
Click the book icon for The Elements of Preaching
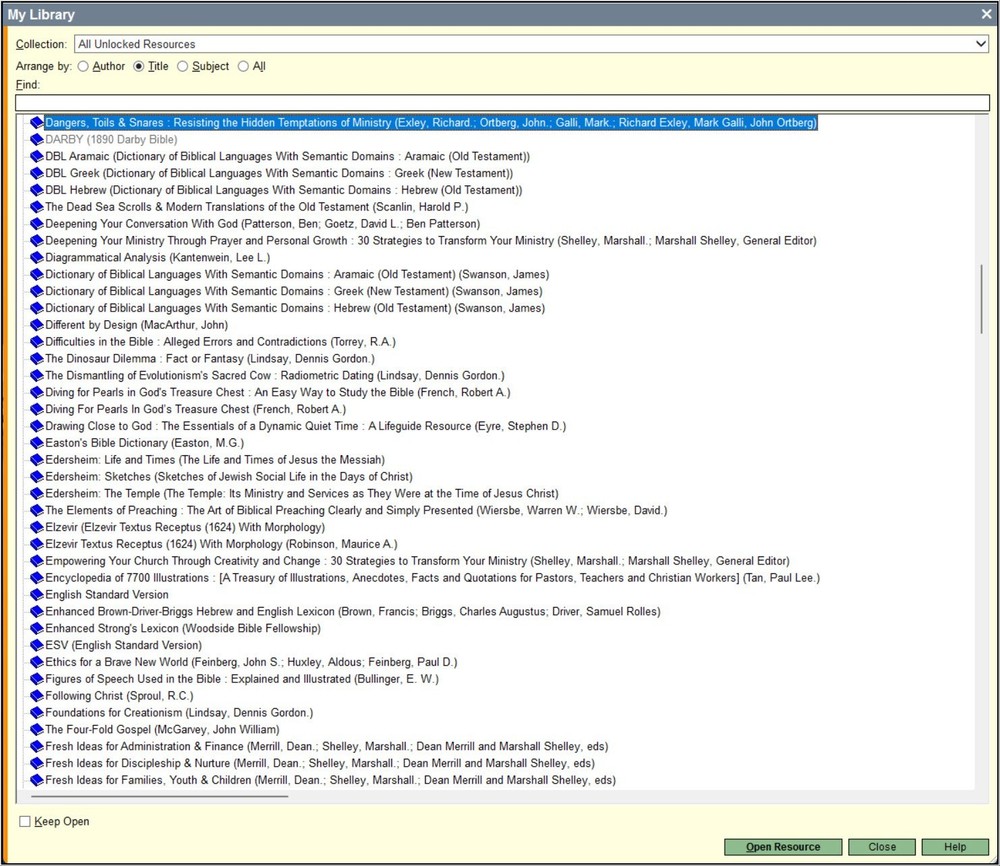click(x=37, y=511)
